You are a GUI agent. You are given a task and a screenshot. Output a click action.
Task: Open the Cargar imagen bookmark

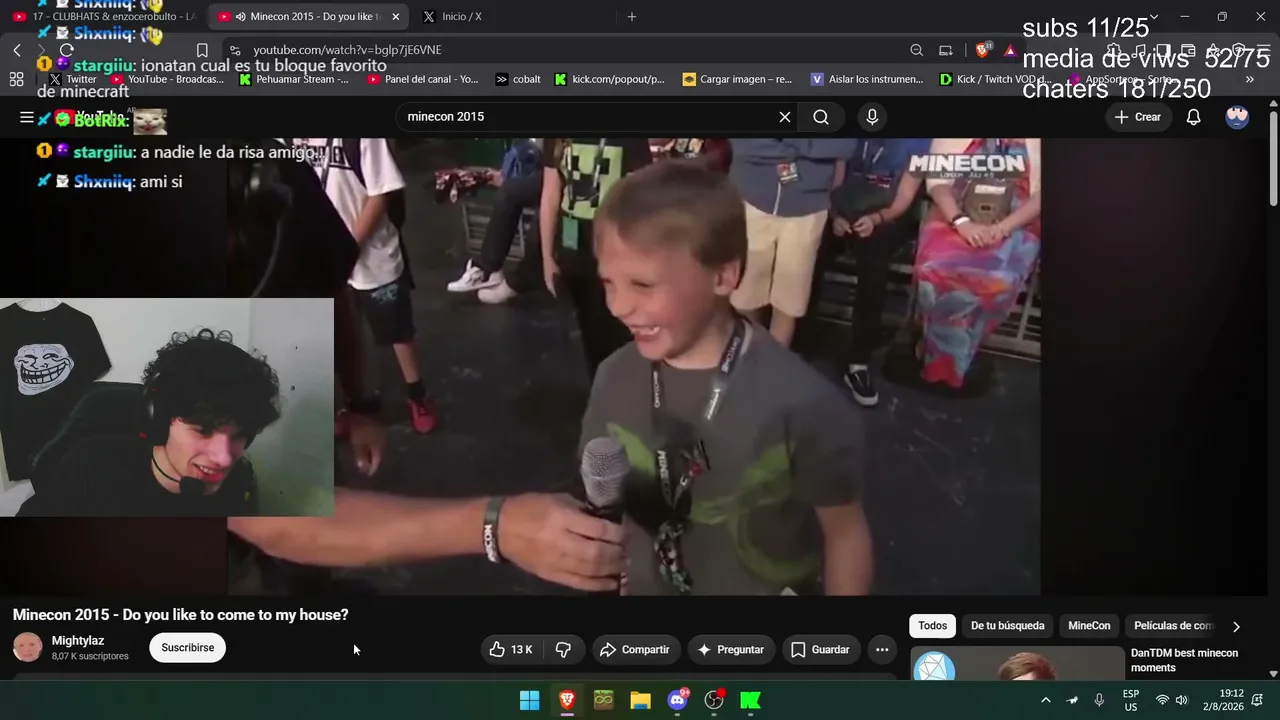pyautogui.click(x=737, y=79)
